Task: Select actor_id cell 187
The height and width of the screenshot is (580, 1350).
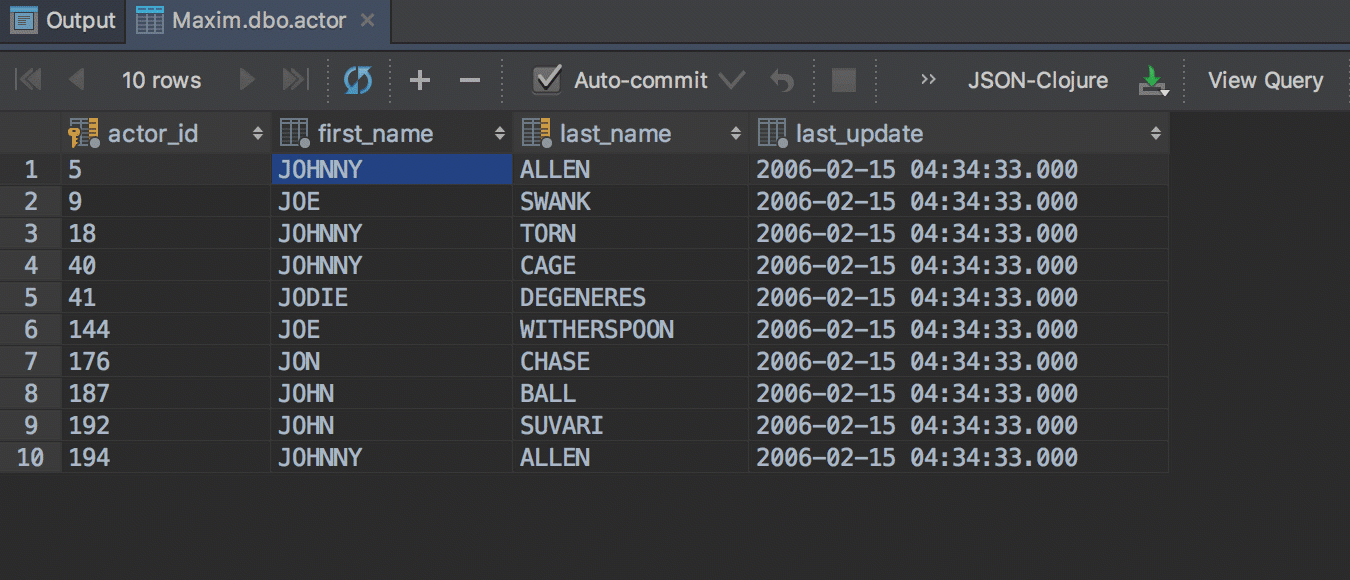Action: coord(166,393)
